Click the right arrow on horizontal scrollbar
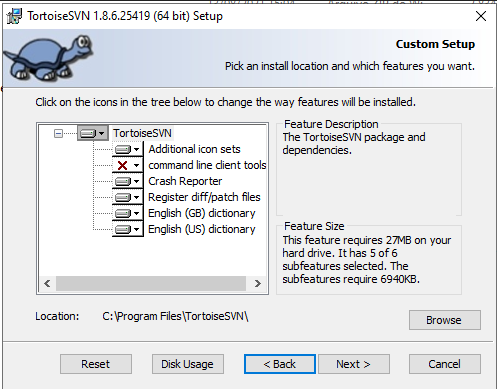 257,284
